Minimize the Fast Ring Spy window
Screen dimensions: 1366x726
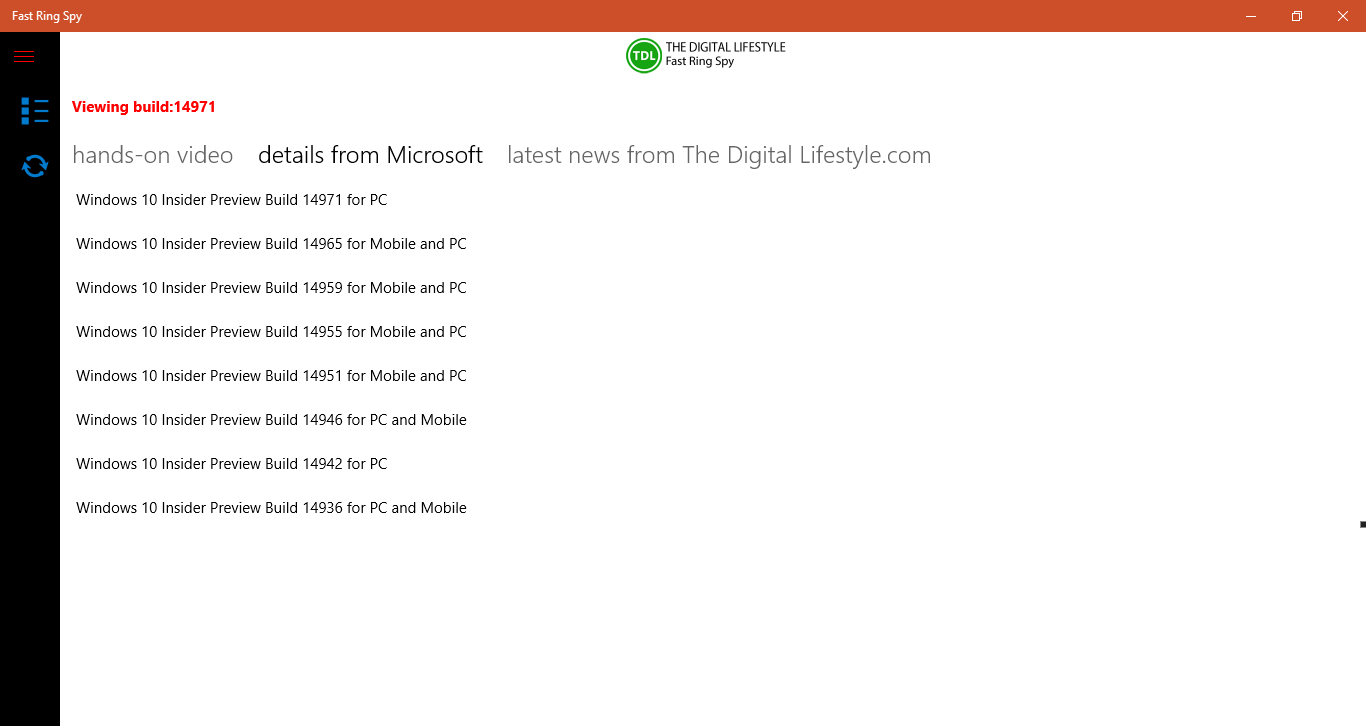tap(1251, 16)
